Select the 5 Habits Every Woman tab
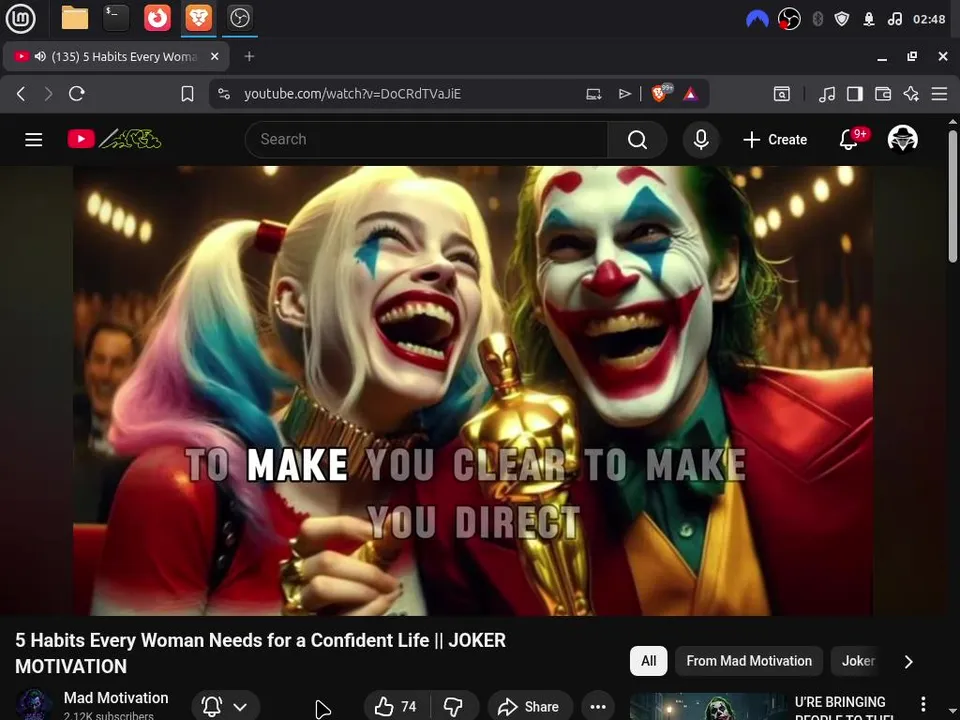The width and height of the screenshot is (960, 720). tap(116, 56)
